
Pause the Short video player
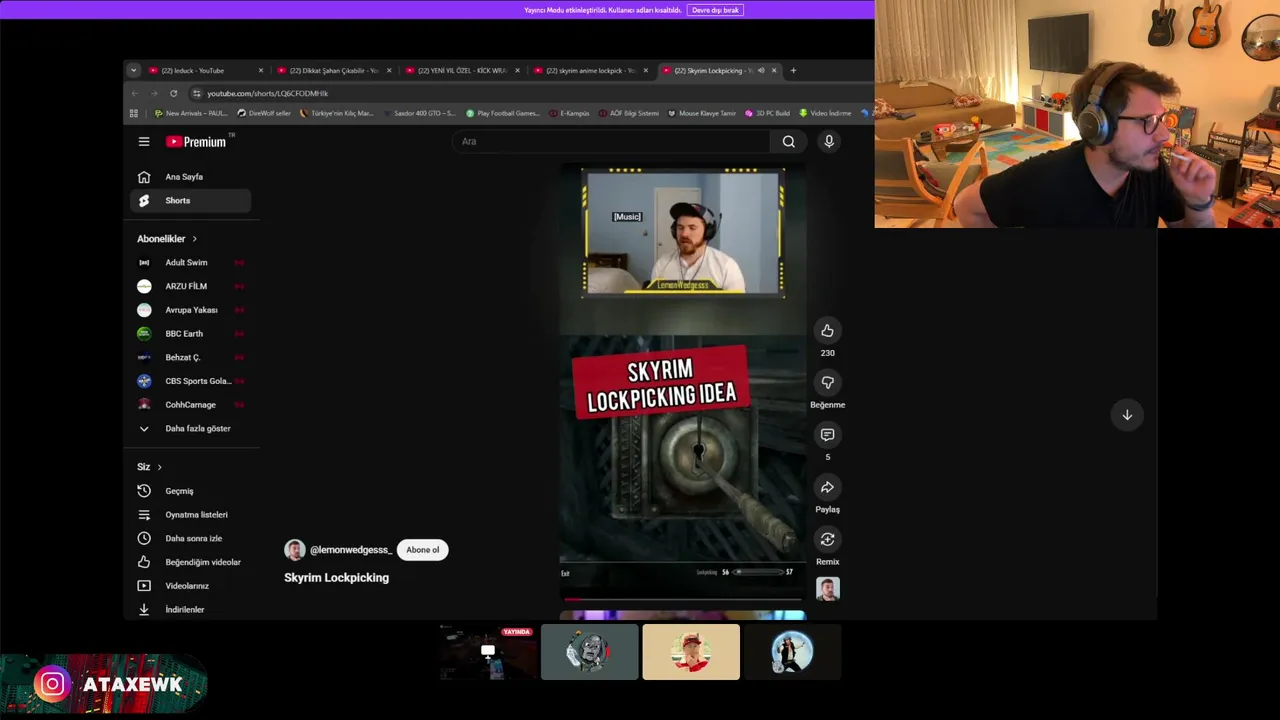pos(682,385)
